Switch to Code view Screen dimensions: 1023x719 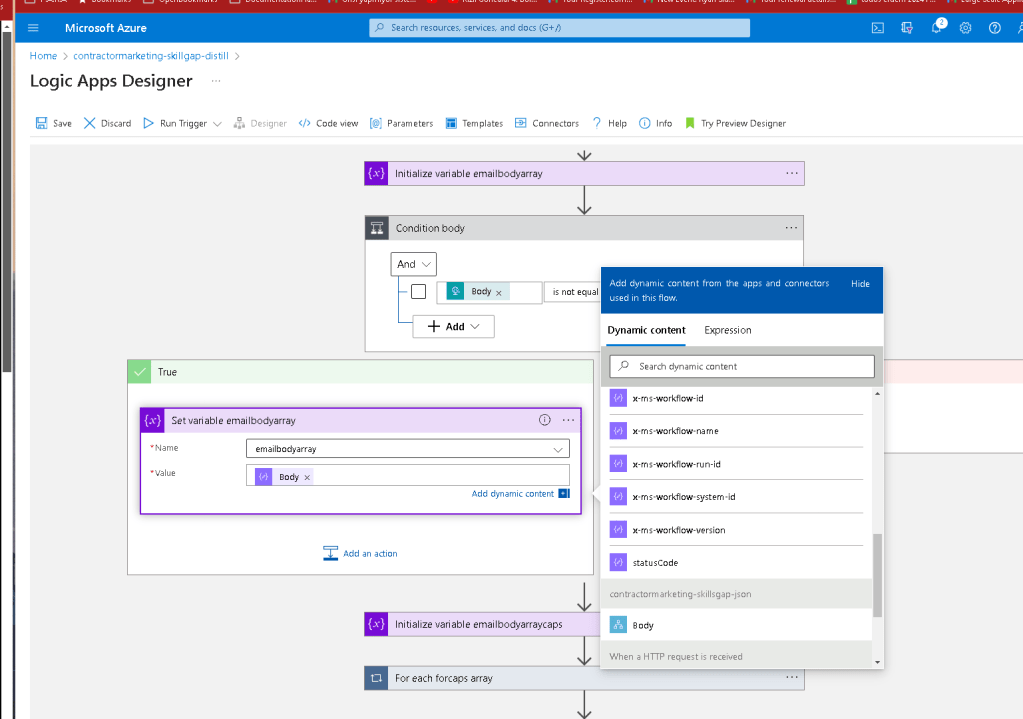click(328, 123)
